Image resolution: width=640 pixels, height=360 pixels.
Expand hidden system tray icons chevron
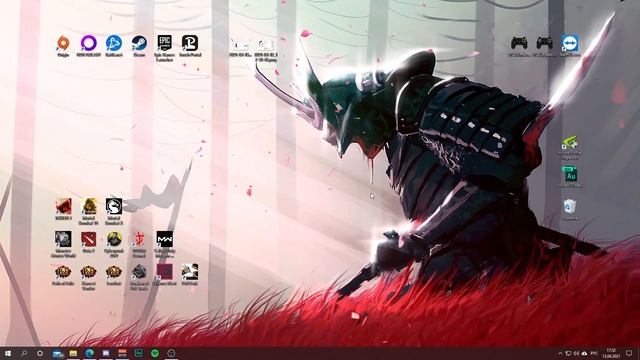pyautogui.click(x=560, y=353)
